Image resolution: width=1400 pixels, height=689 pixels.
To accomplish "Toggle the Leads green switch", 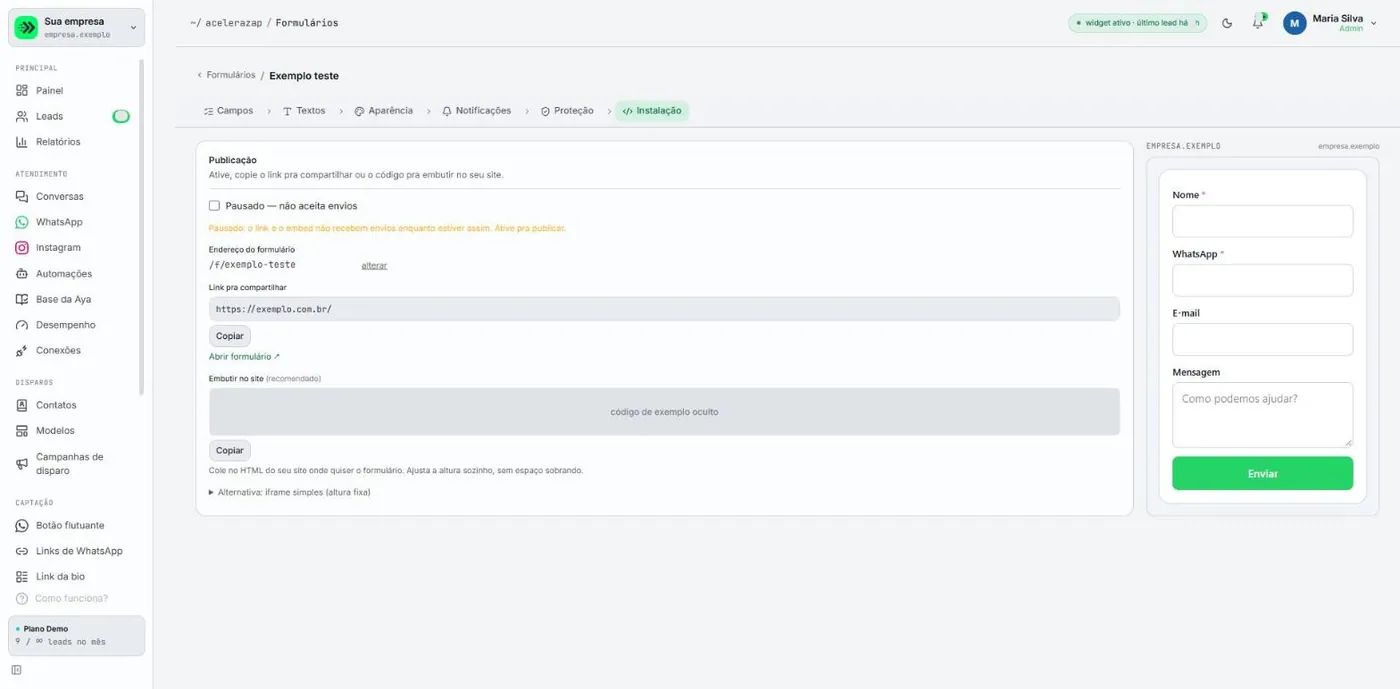I will tap(121, 116).
